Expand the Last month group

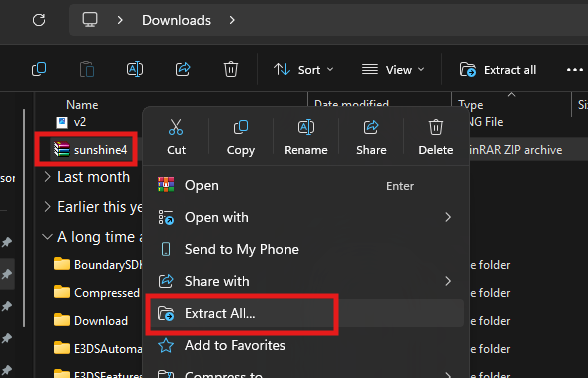[47, 177]
